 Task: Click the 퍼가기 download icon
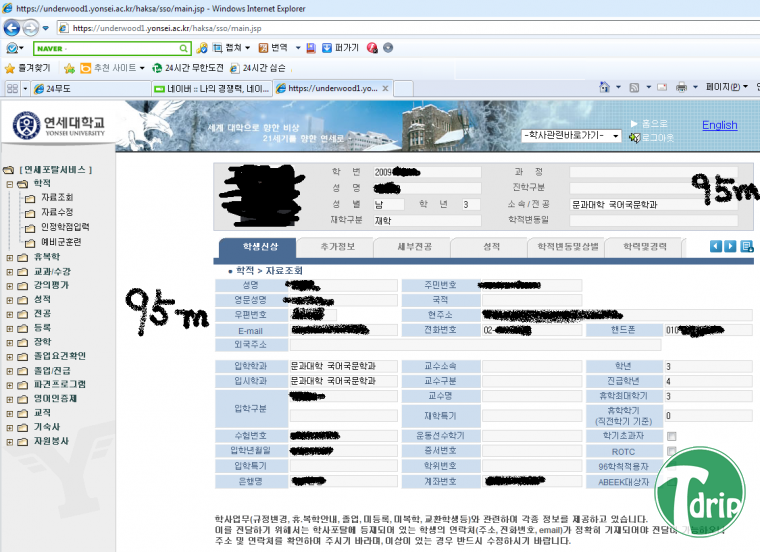(x=327, y=48)
